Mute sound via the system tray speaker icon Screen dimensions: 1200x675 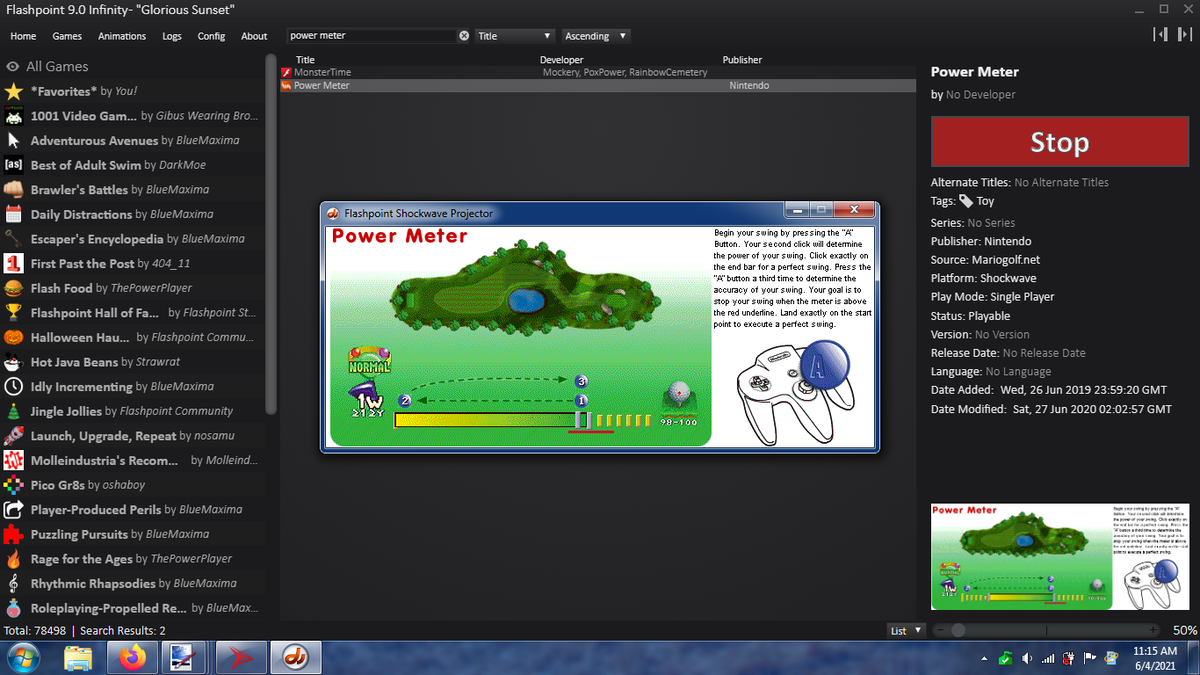pyautogui.click(x=1028, y=658)
